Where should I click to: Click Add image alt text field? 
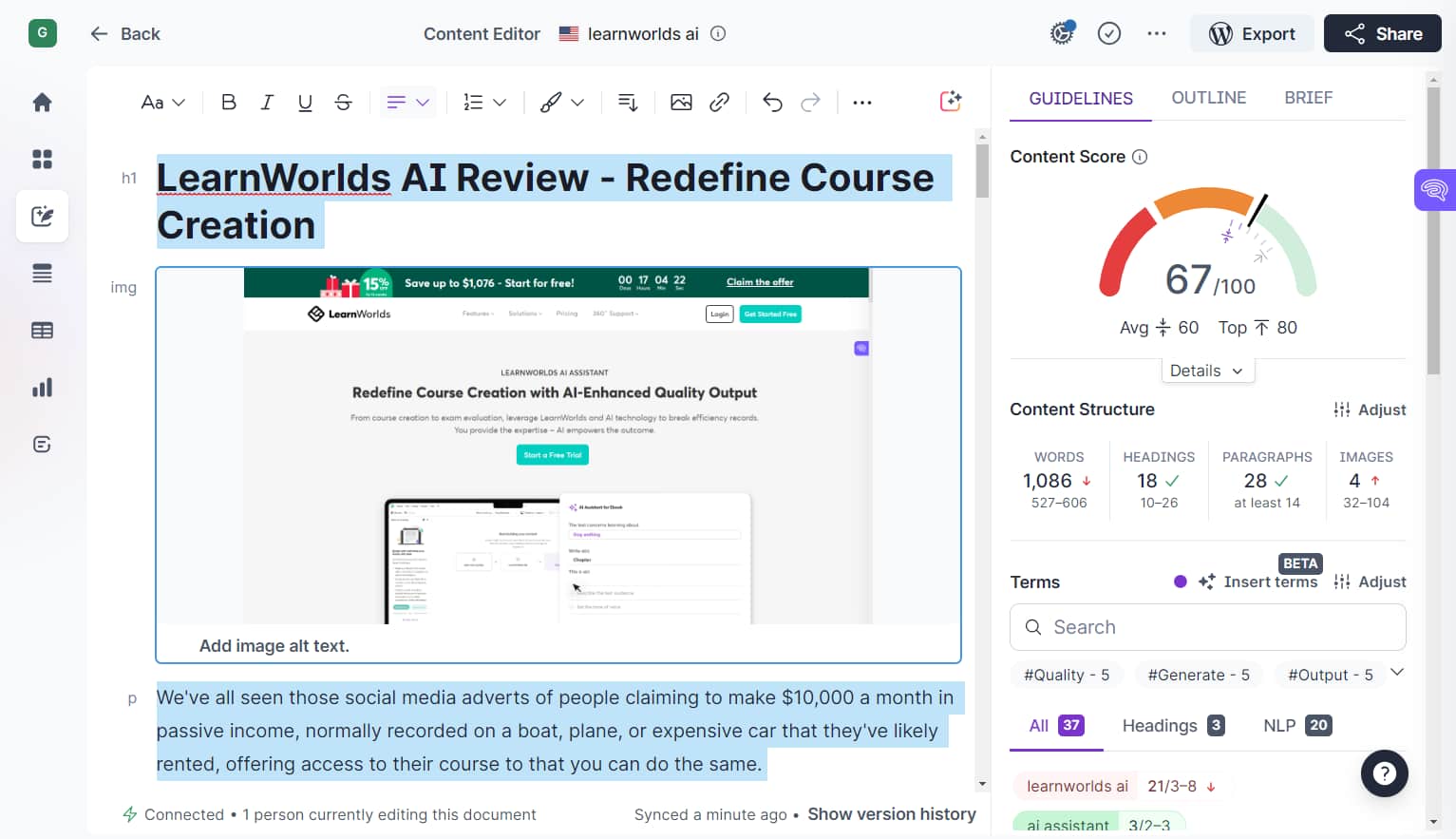[274, 646]
